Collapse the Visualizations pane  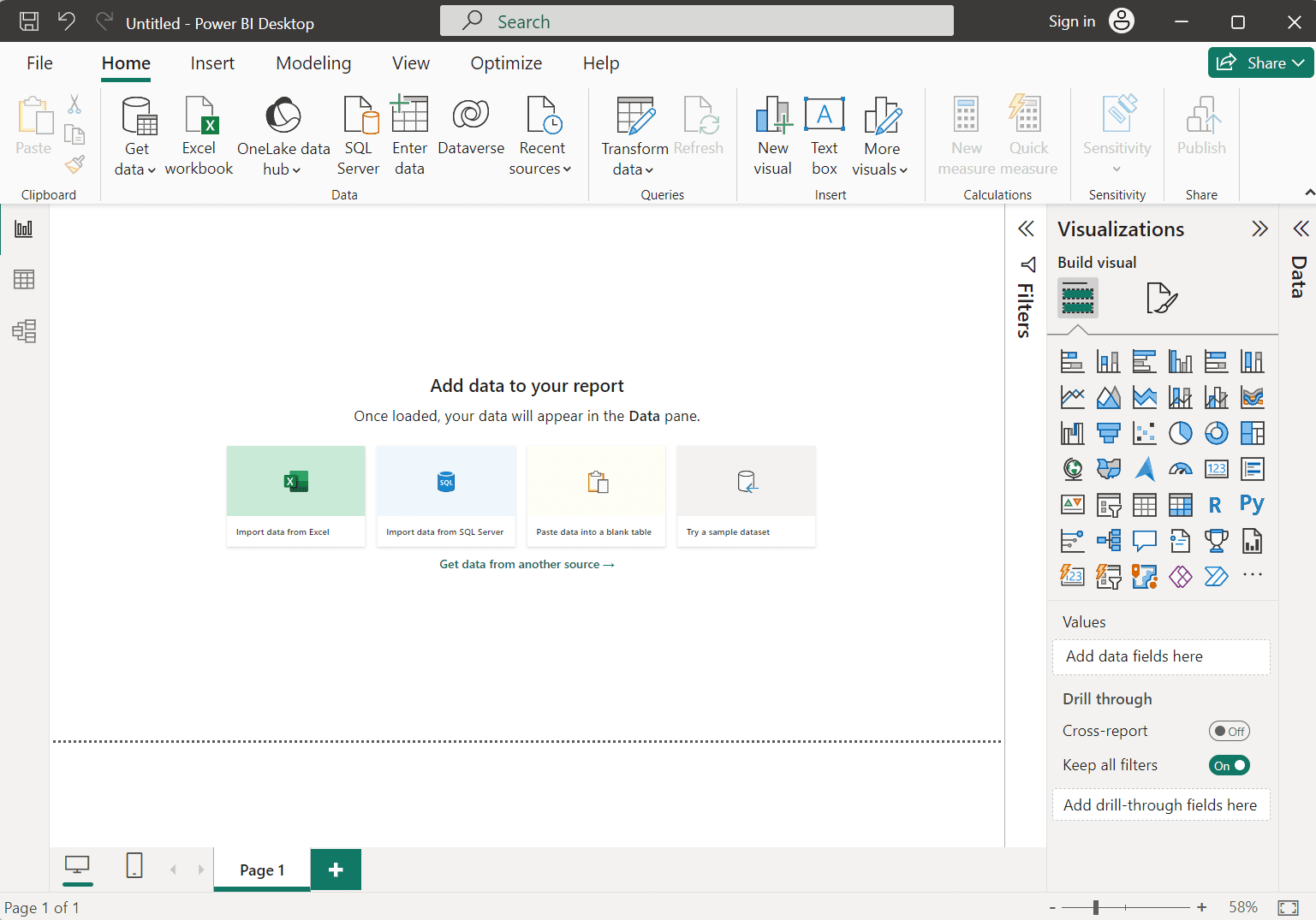click(1259, 229)
